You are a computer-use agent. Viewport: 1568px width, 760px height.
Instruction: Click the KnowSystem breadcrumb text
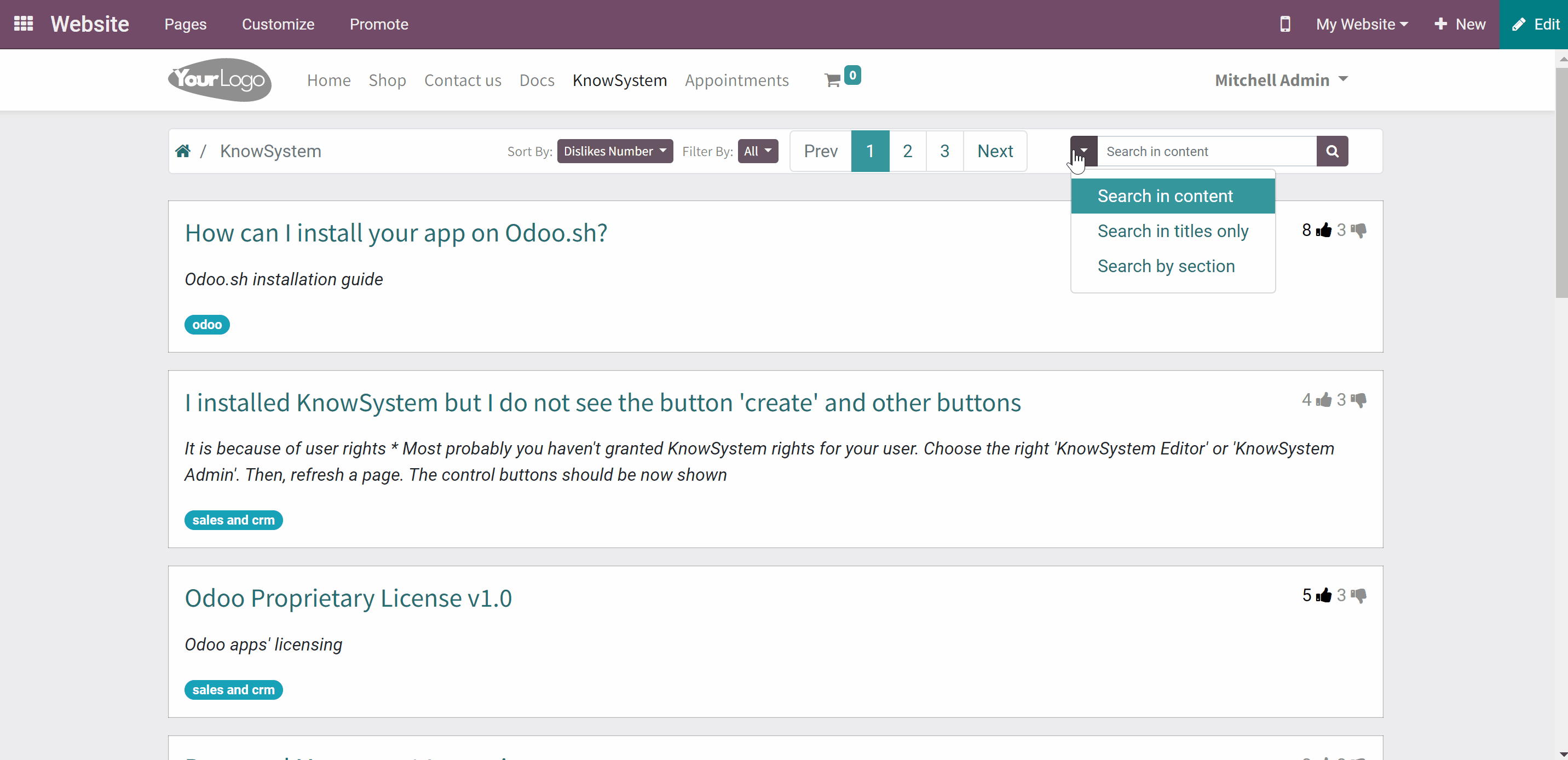coord(270,151)
